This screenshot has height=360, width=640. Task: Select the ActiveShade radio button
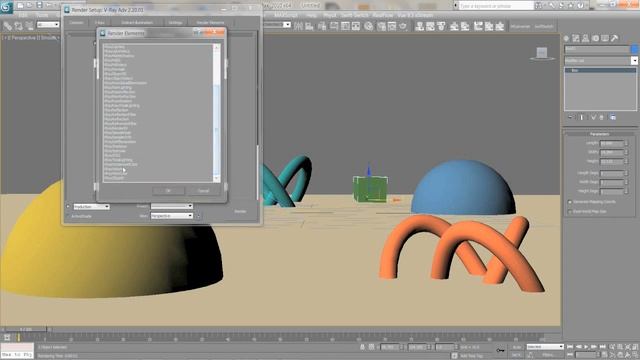click(68, 216)
